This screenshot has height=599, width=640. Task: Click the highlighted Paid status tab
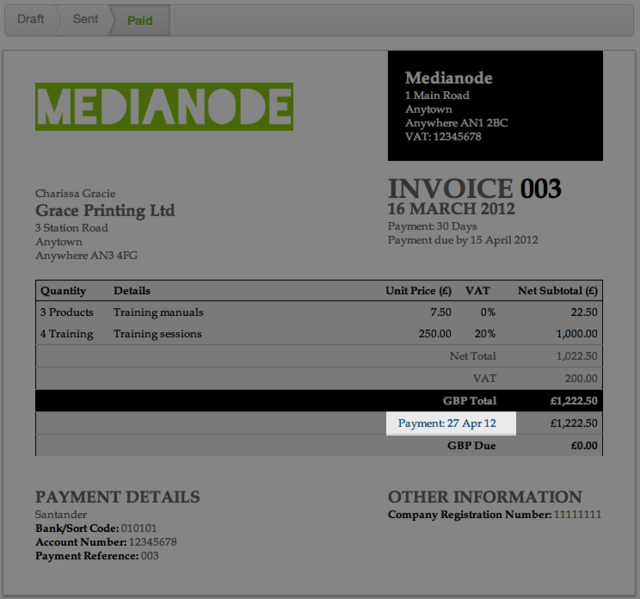click(x=140, y=20)
